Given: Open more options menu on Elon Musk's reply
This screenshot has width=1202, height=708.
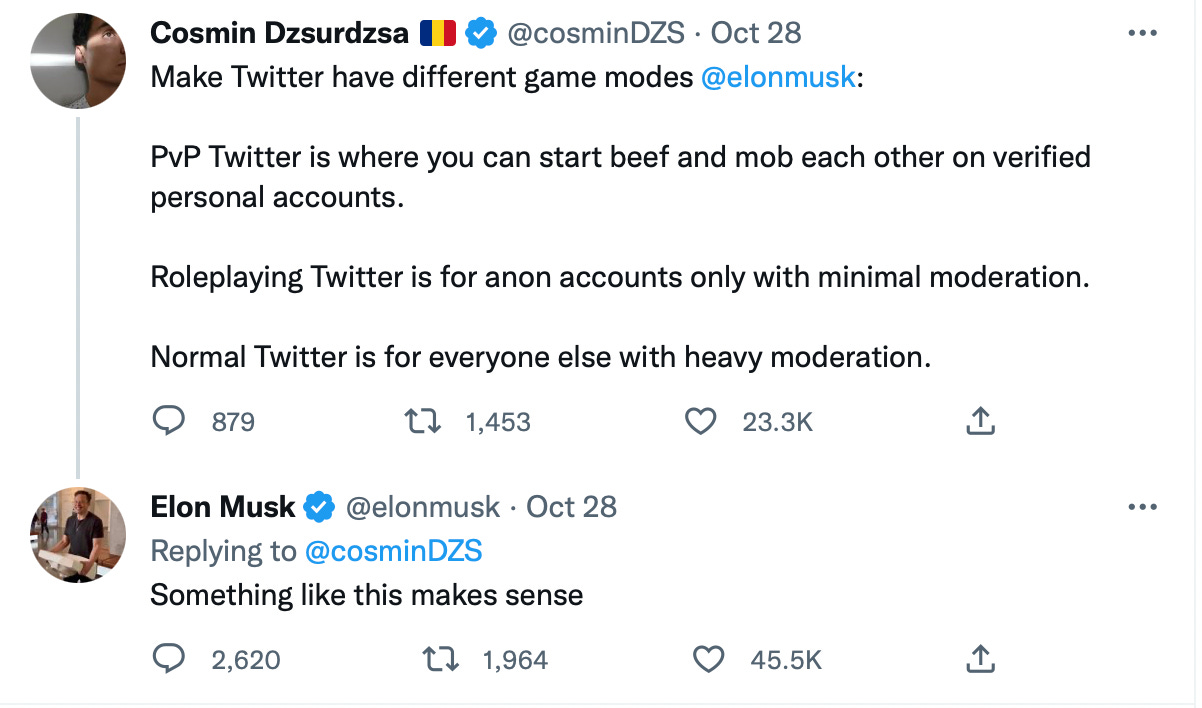Looking at the screenshot, I should pos(1141,507).
